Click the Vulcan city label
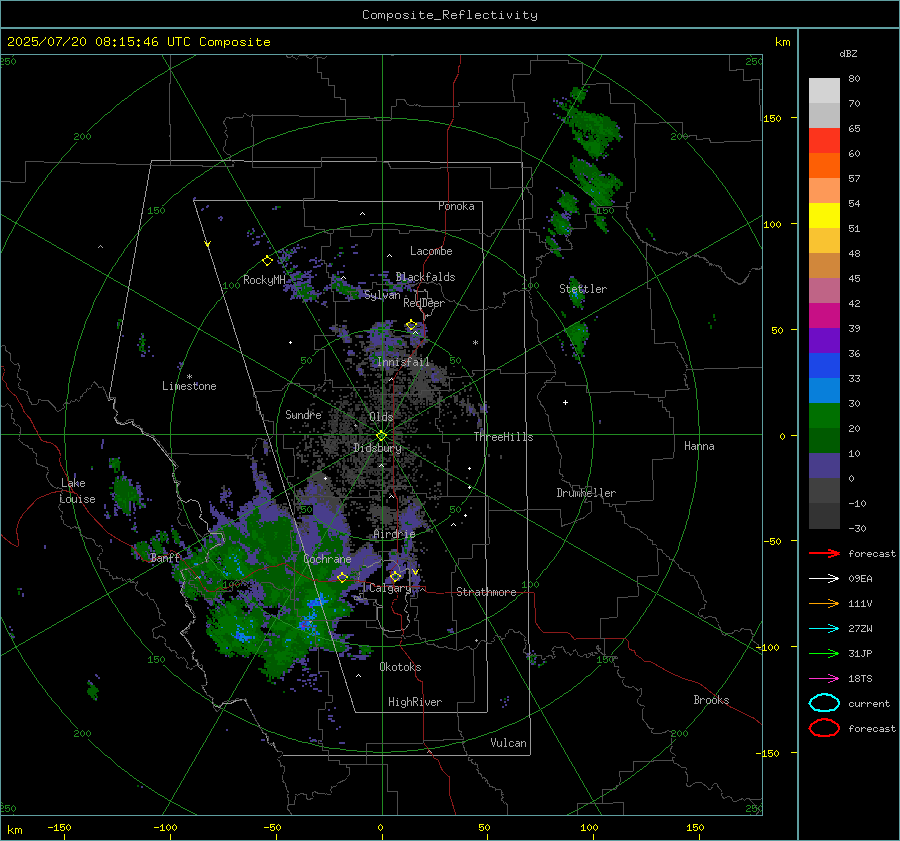The image size is (900, 841). [508, 743]
